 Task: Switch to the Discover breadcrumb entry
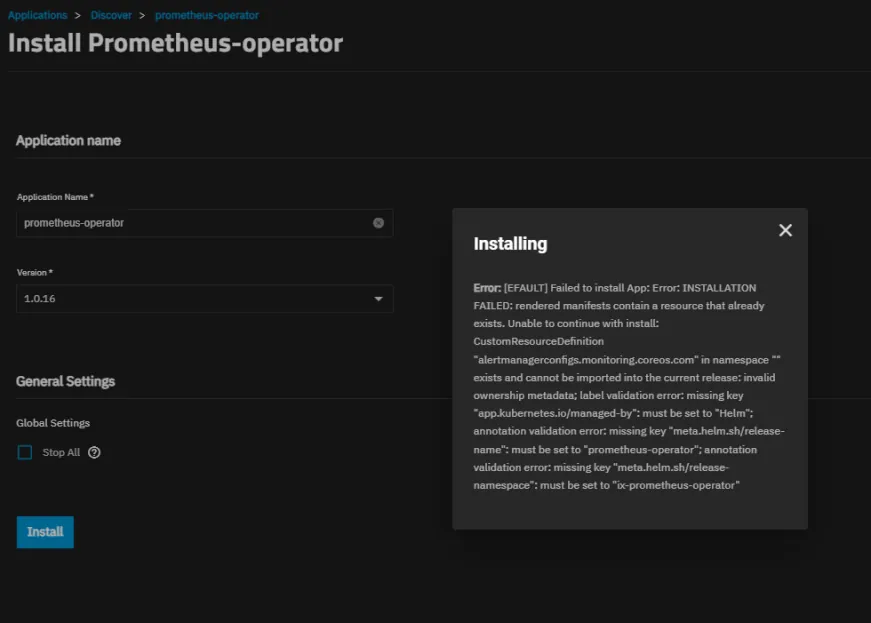pos(111,15)
